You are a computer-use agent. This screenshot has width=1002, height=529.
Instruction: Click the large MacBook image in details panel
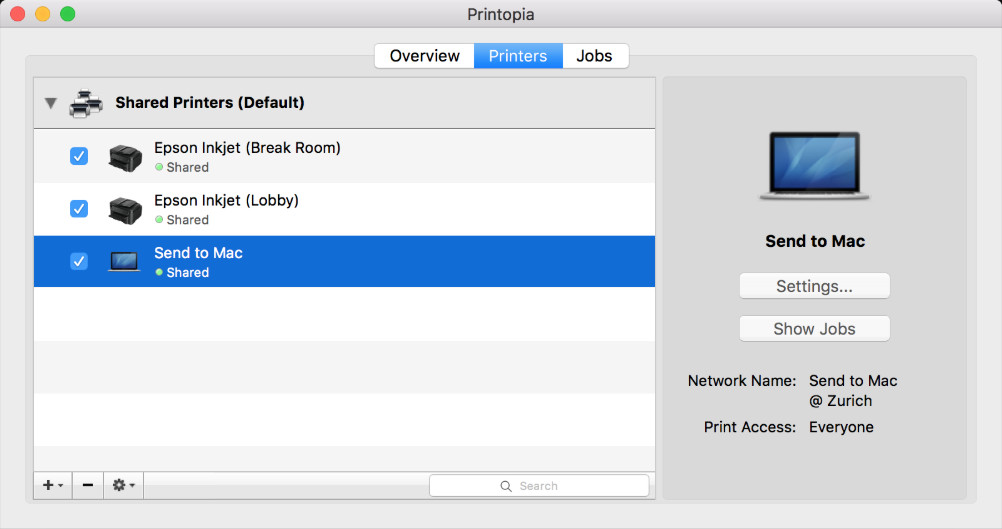[x=814, y=166]
